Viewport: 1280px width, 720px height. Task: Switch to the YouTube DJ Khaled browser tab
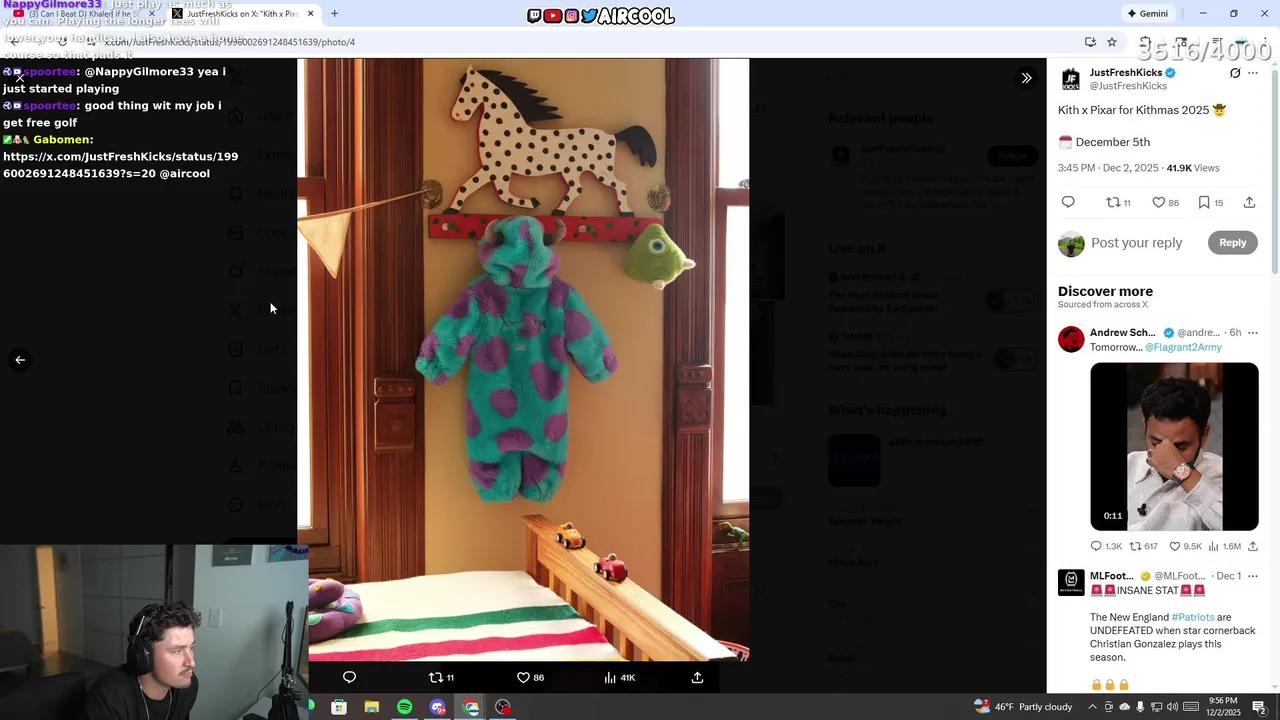click(85, 14)
